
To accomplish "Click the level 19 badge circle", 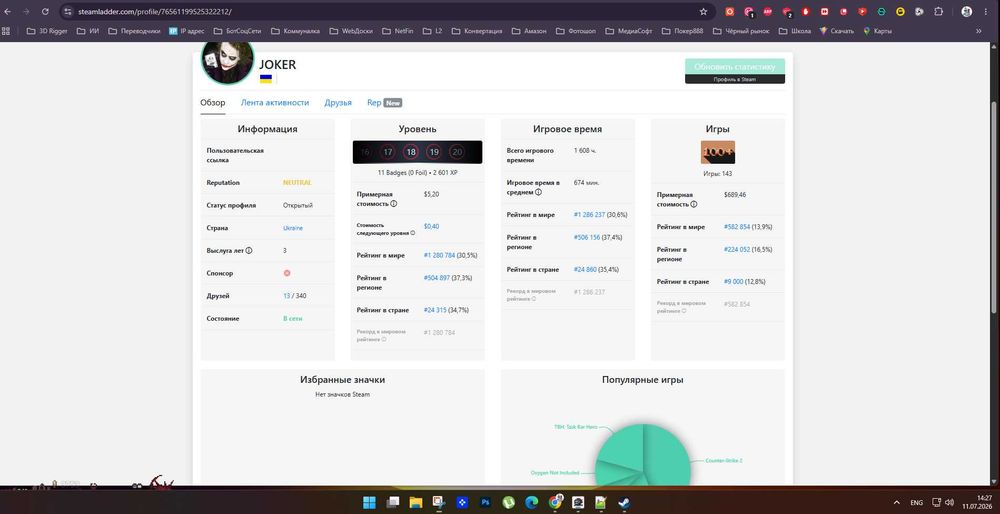I will click(434, 152).
